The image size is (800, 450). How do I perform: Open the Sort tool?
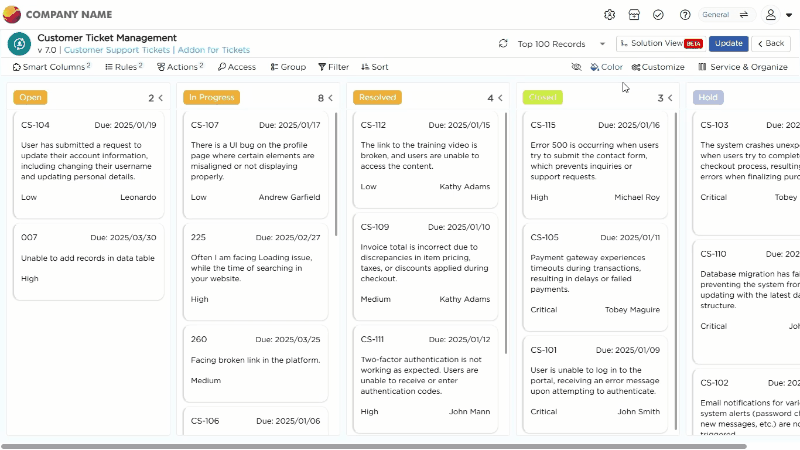click(x=373, y=67)
